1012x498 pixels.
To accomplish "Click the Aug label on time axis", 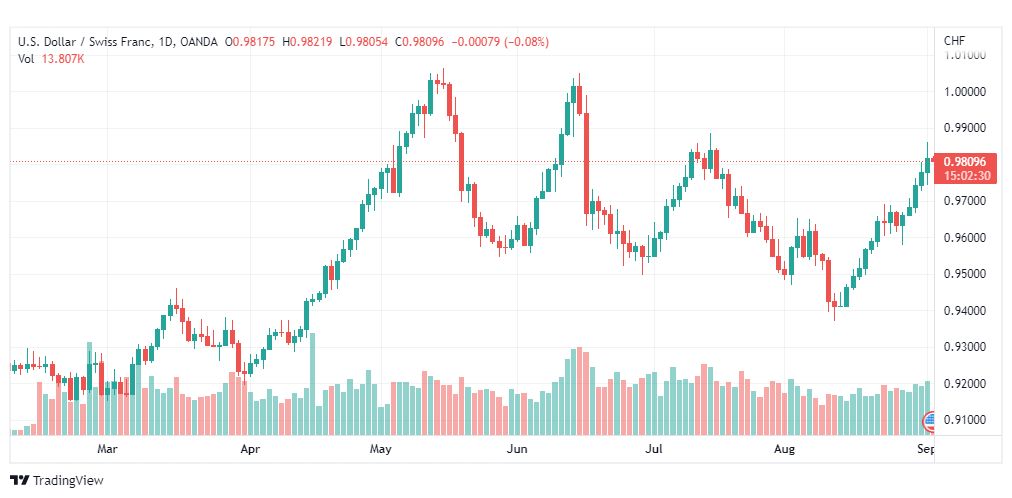I will (785, 449).
